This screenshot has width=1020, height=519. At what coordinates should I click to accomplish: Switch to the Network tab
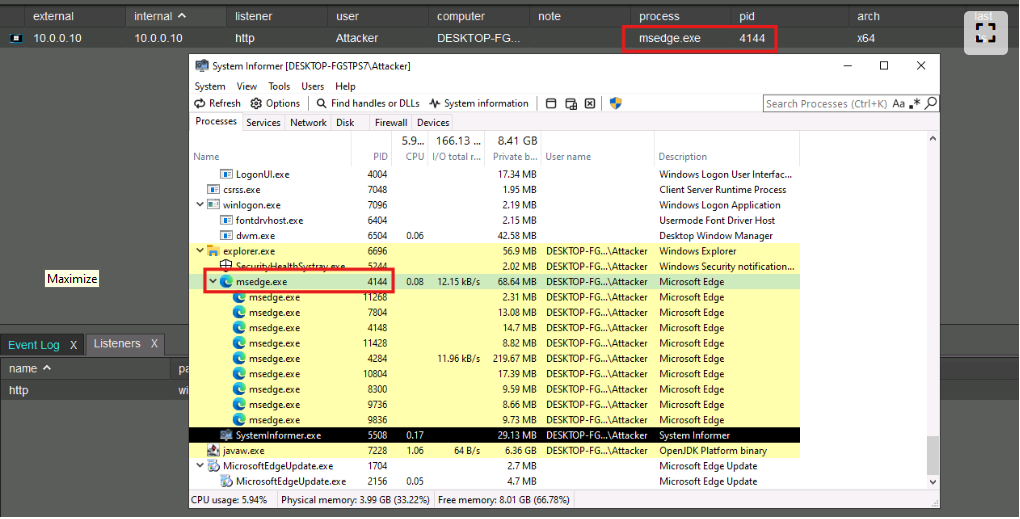(x=308, y=122)
